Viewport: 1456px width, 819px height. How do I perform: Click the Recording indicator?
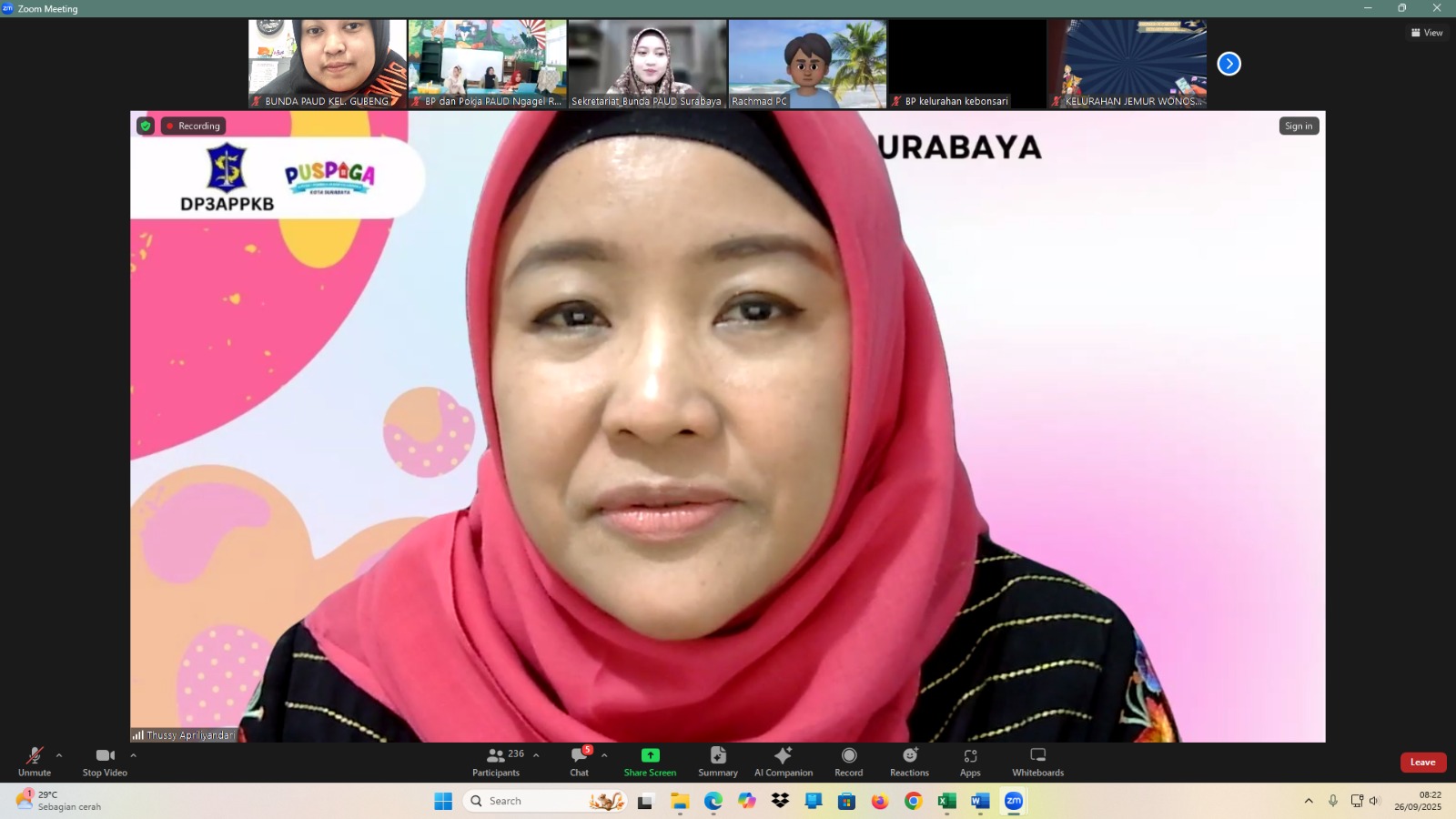point(193,126)
